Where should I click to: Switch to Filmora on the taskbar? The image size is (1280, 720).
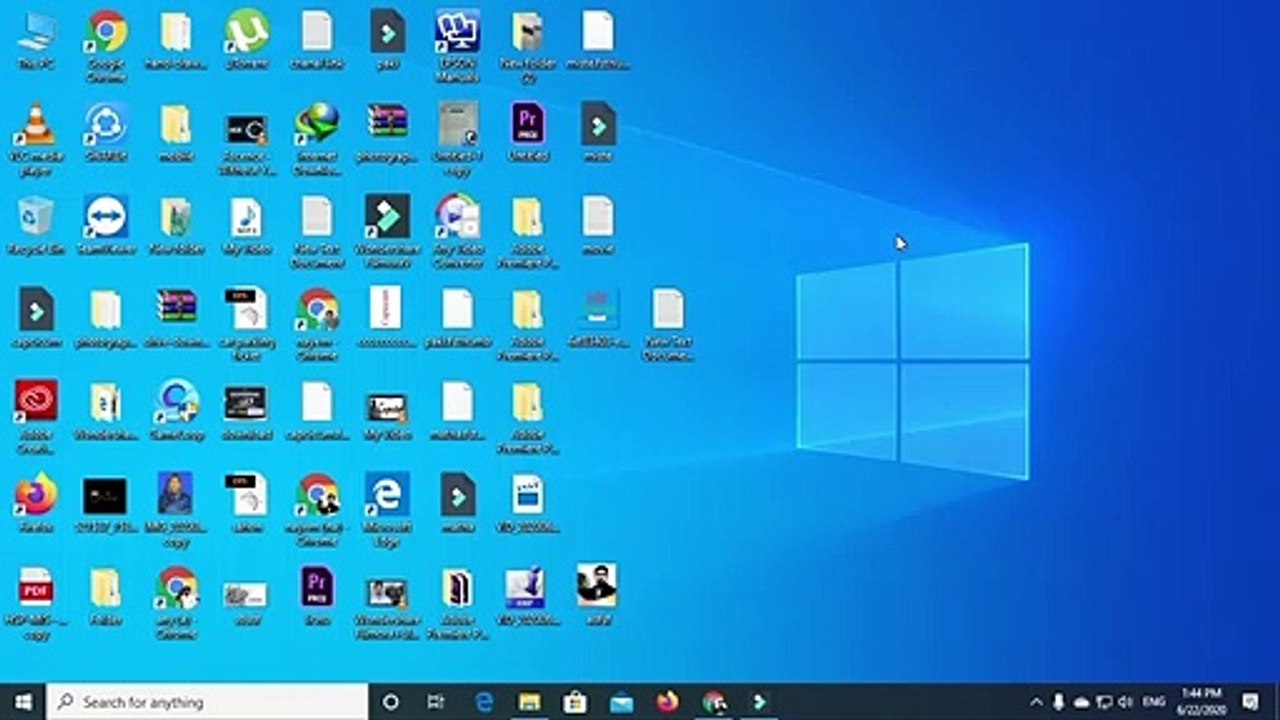(x=760, y=702)
